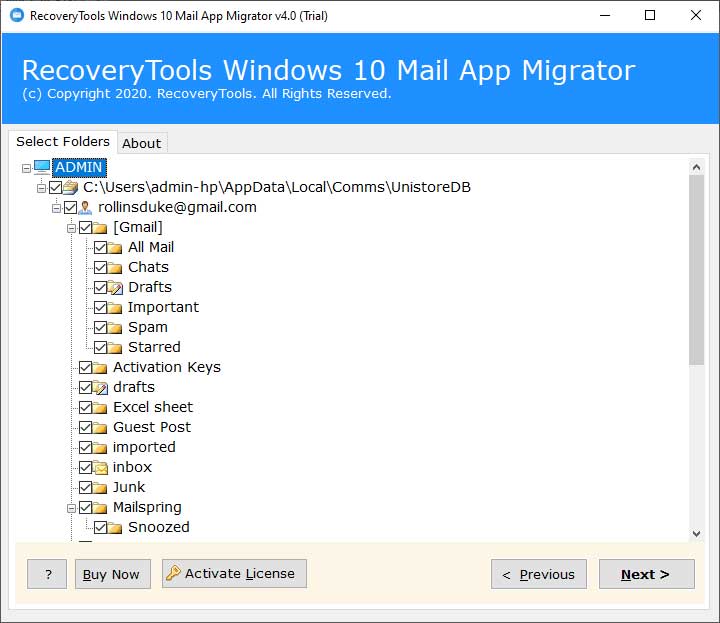Viewport: 720px width, 623px height.
Task: Click the Spam folder icon
Action: click(116, 327)
